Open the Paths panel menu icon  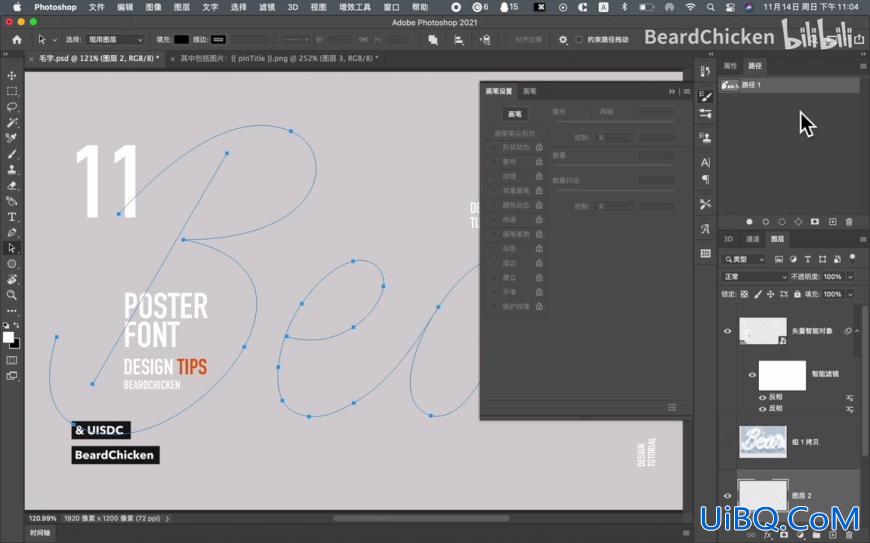pos(863,66)
